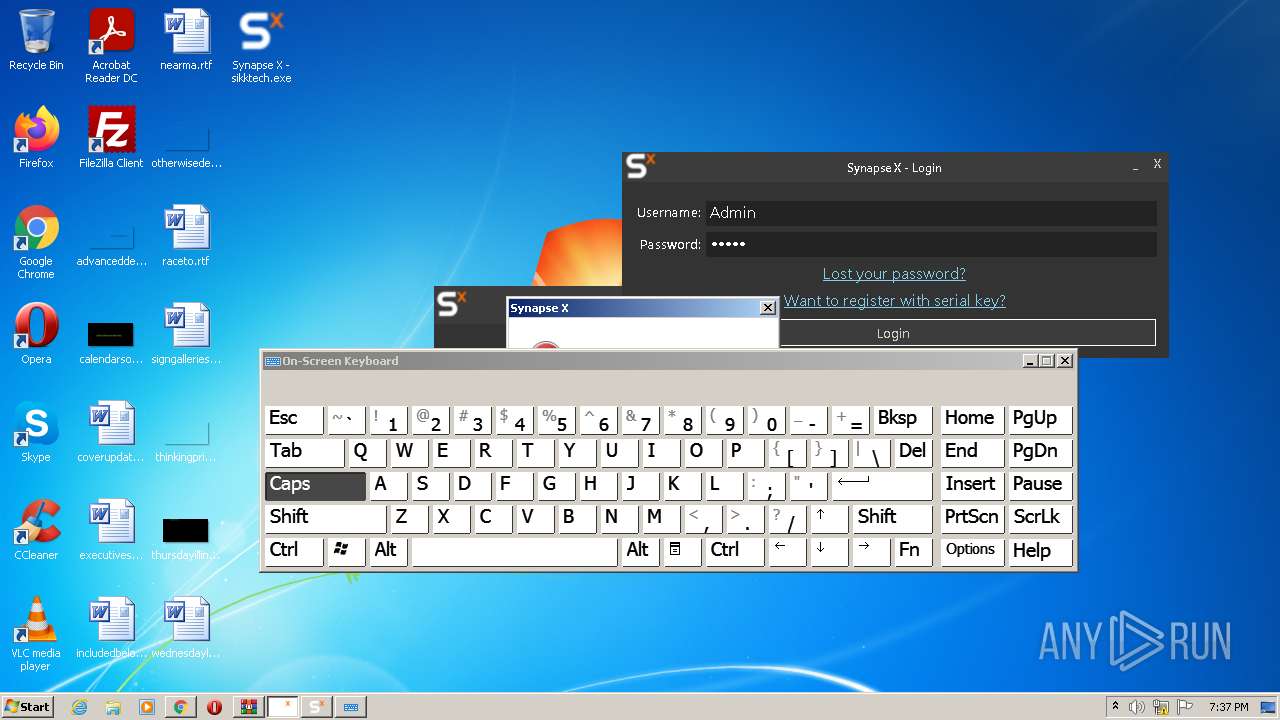This screenshot has height=720, width=1280.
Task: Launch CCleaner desktop shortcut
Action: 36,529
